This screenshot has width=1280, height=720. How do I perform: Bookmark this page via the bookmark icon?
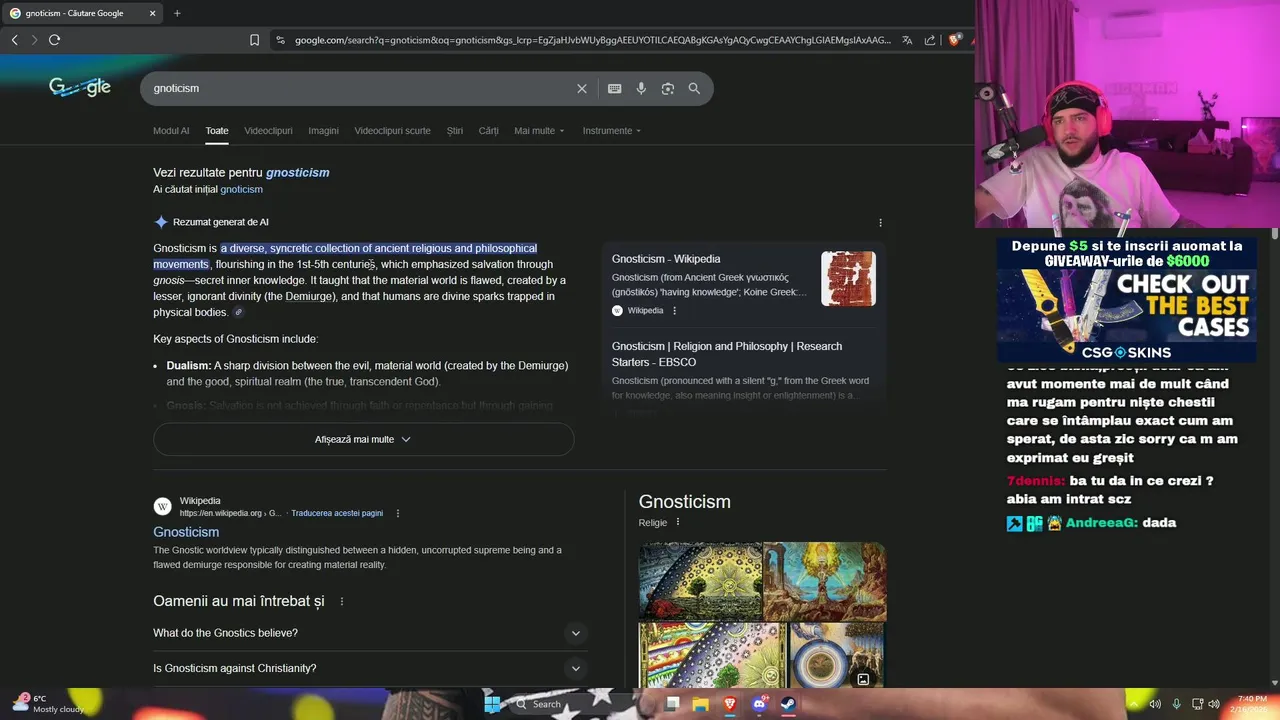coord(254,40)
